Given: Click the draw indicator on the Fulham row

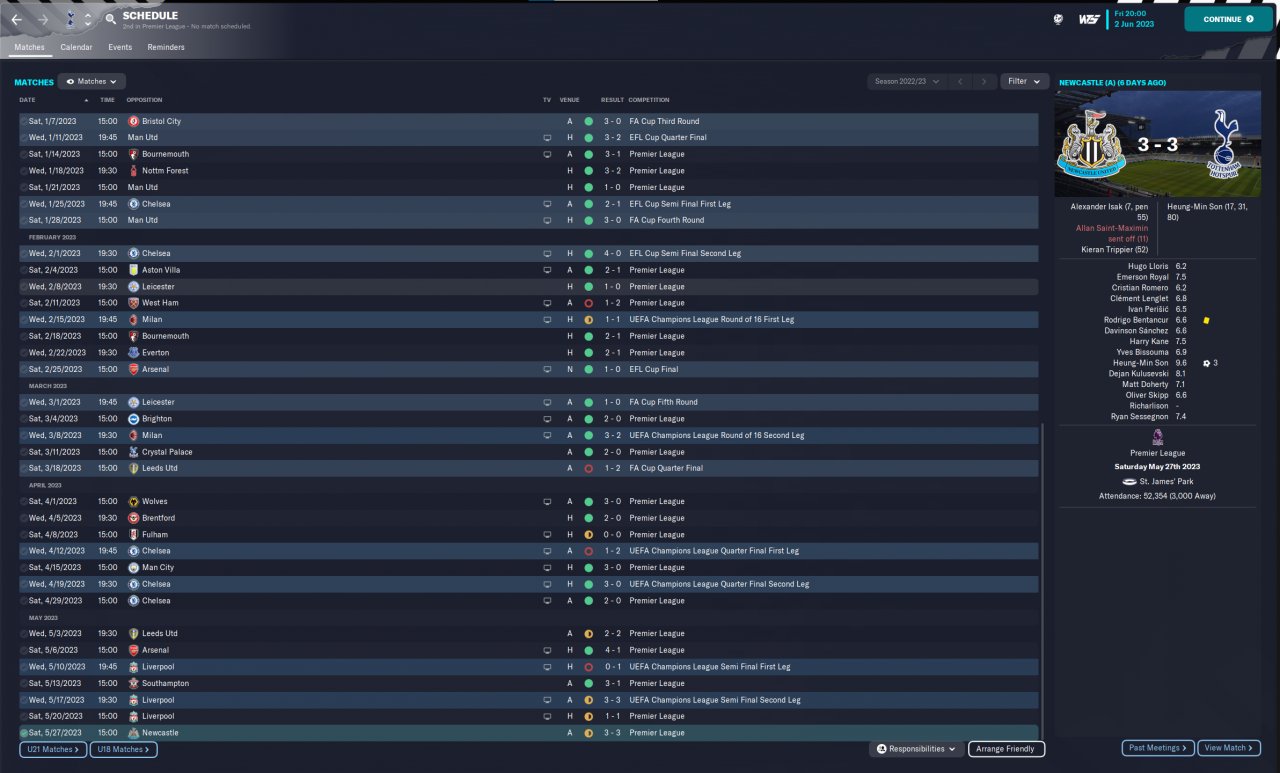Looking at the screenshot, I should (588, 535).
